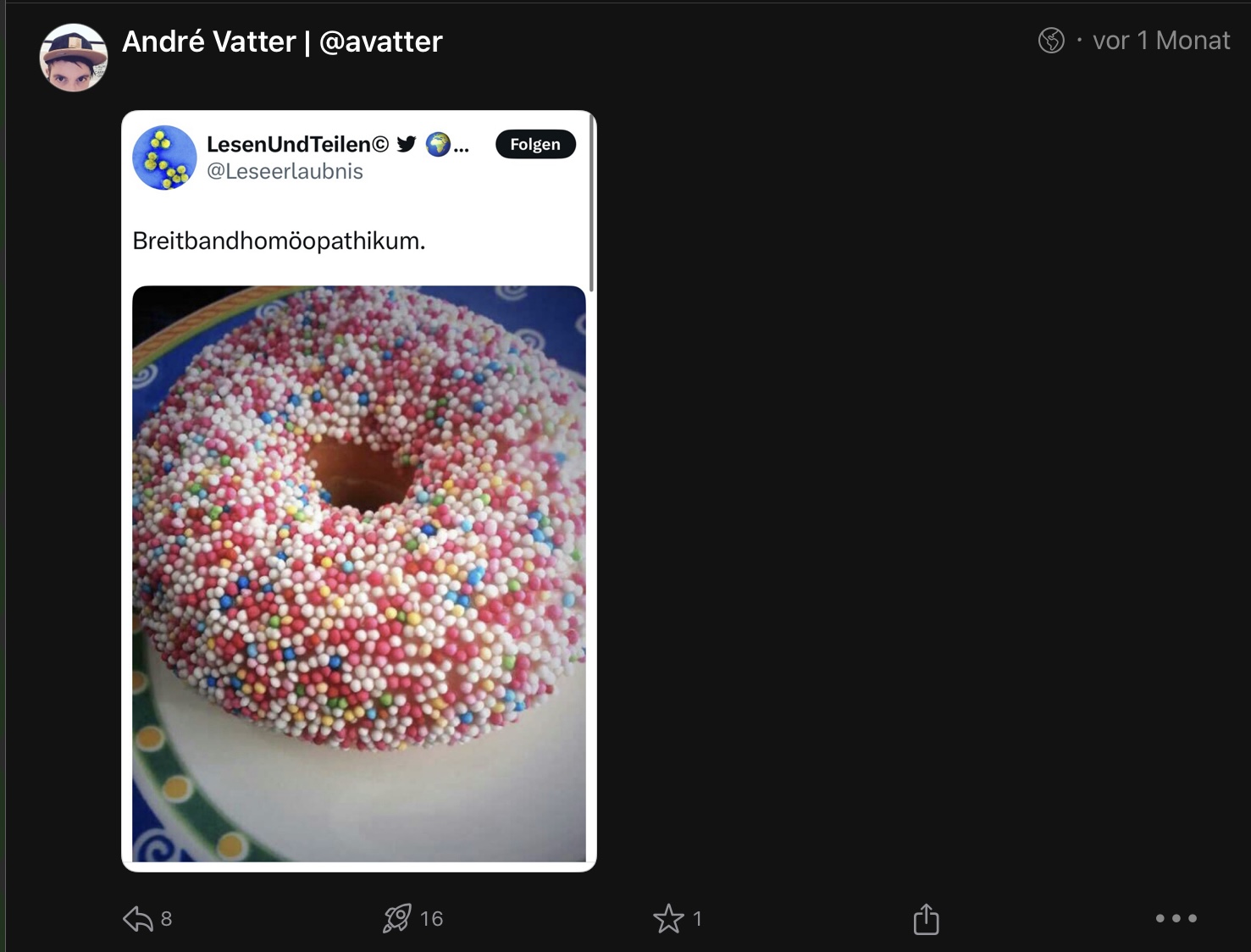Viewport: 1251px width, 952px height.
Task: Boost the post with the rocket icon
Action: tap(397, 919)
